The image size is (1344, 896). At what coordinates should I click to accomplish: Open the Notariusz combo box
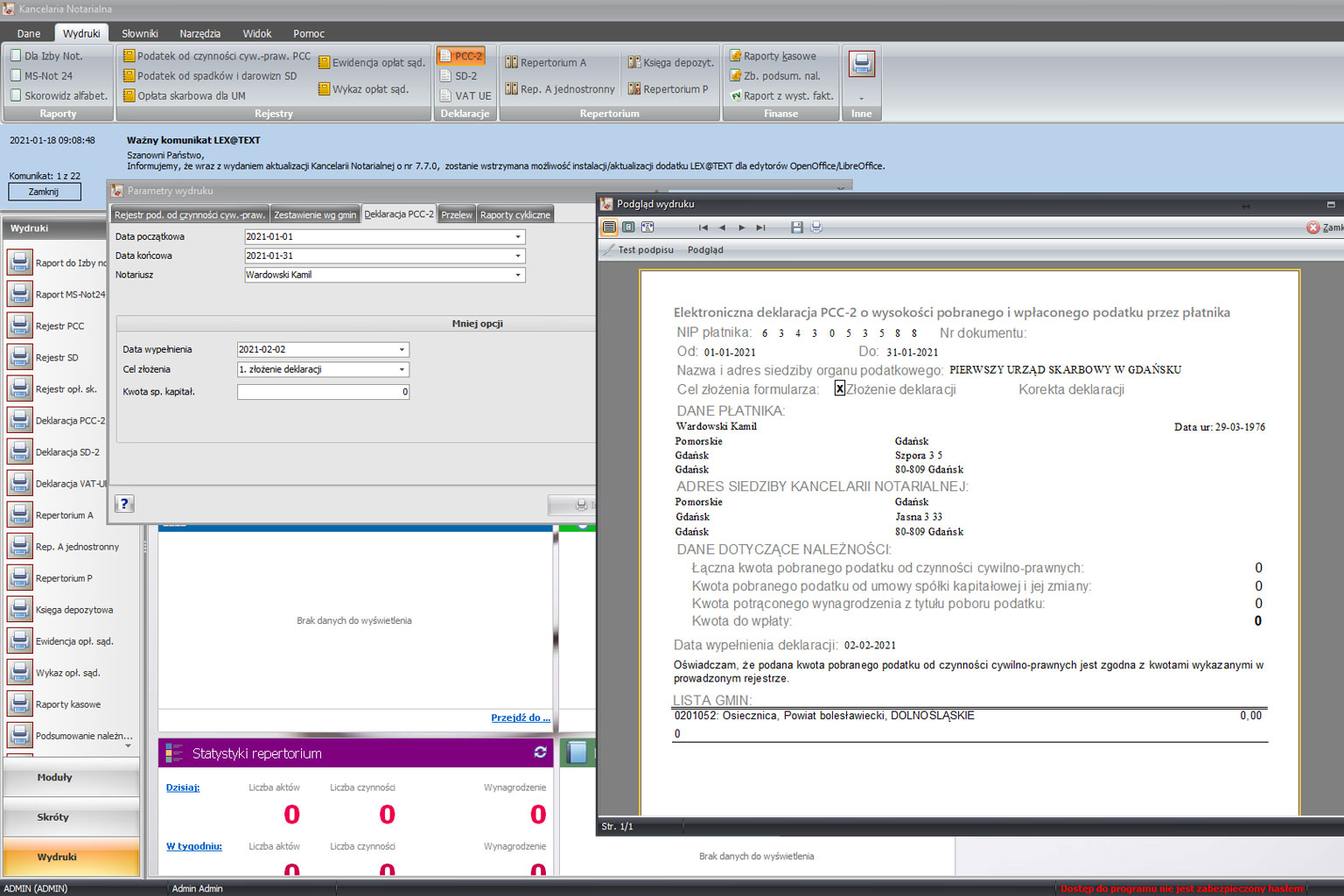coord(517,275)
